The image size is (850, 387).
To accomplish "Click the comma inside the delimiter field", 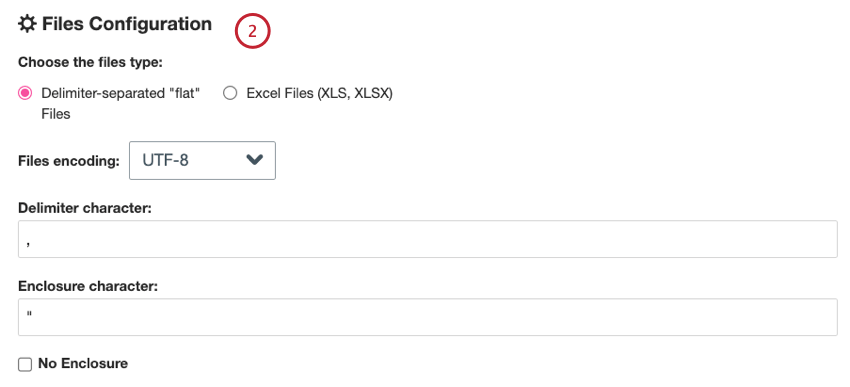I will click(28, 244).
